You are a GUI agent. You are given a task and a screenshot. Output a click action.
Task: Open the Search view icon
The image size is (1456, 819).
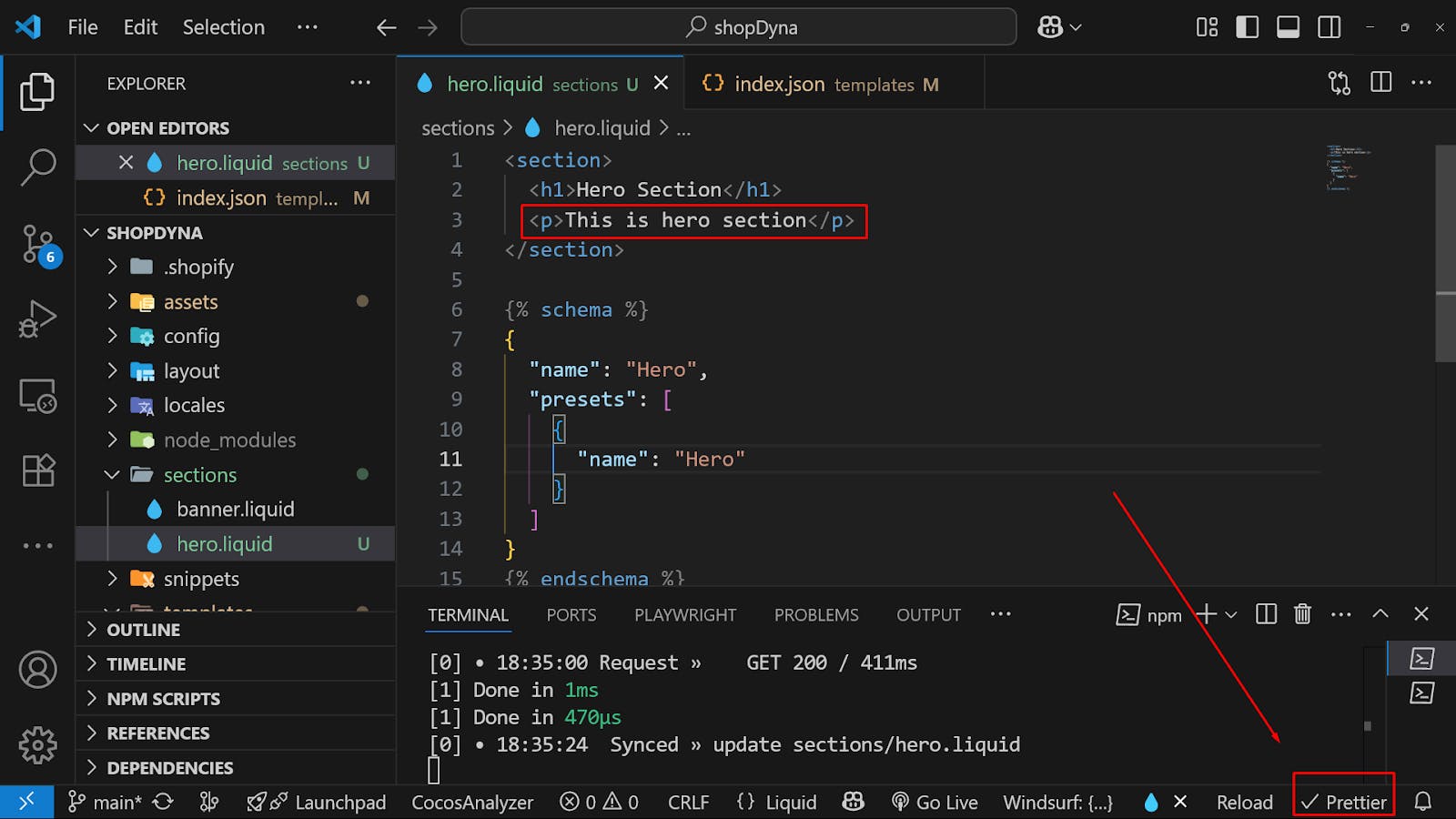pos(37,168)
